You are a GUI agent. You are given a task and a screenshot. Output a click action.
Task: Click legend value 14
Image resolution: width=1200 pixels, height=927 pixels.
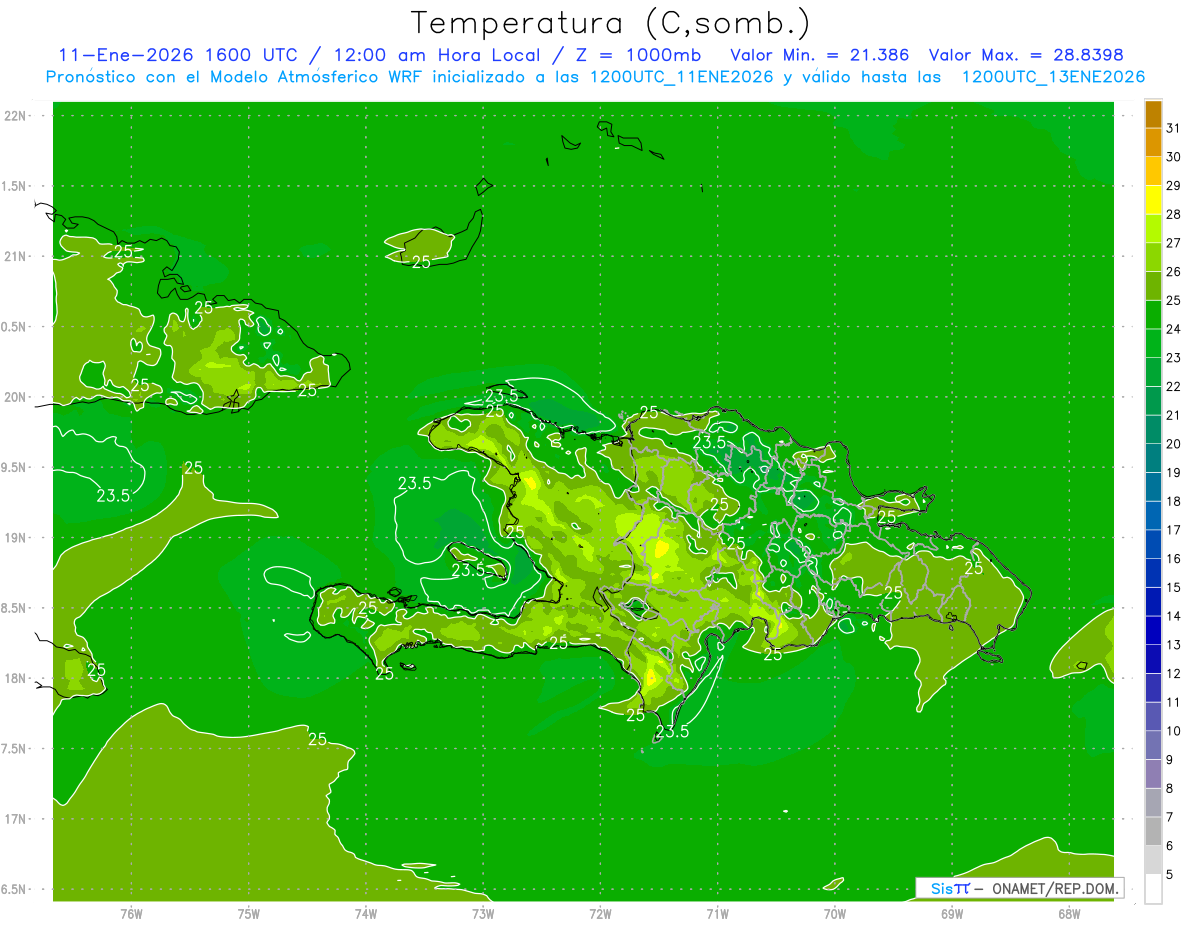[1173, 616]
